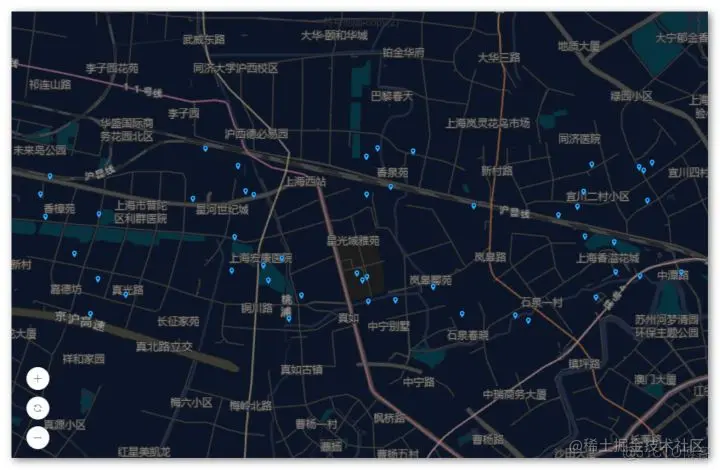
Task: Click the 沪西德必易园 label
Action: [256, 134]
